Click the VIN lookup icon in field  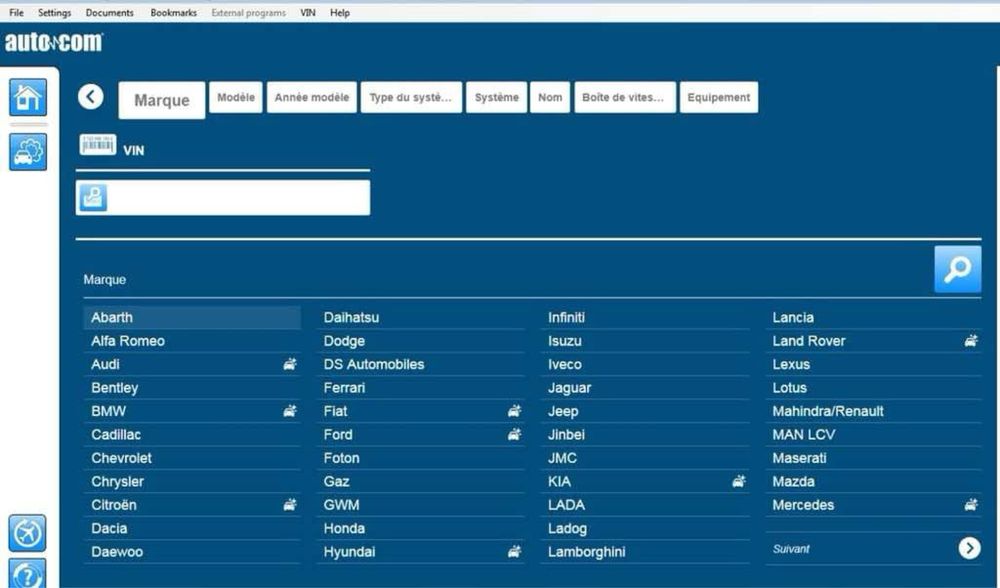pos(93,198)
